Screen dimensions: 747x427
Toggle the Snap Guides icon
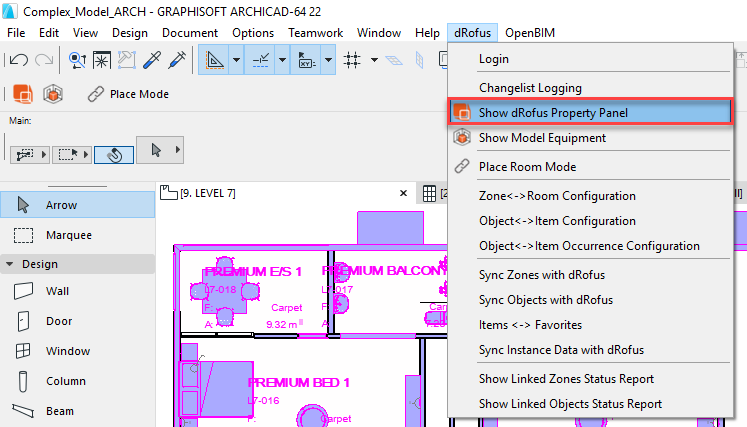coord(260,60)
